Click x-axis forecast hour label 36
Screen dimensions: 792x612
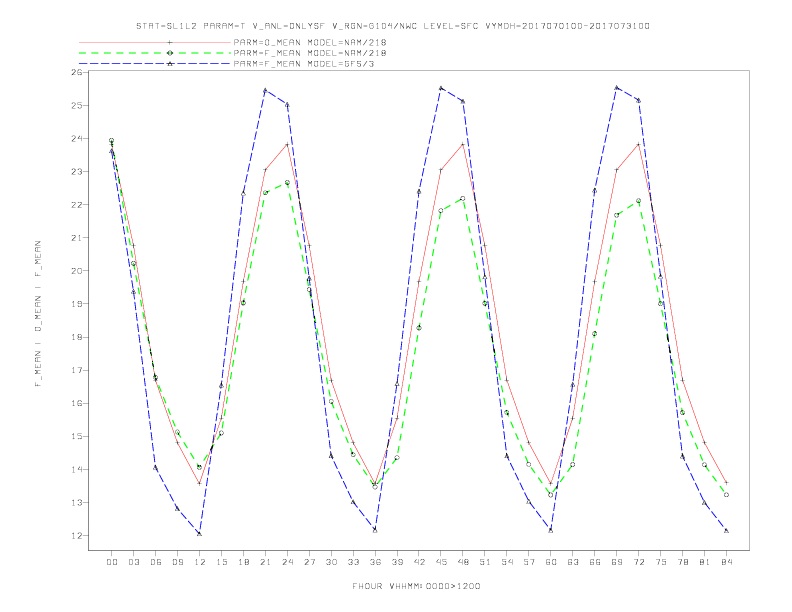pos(375,562)
